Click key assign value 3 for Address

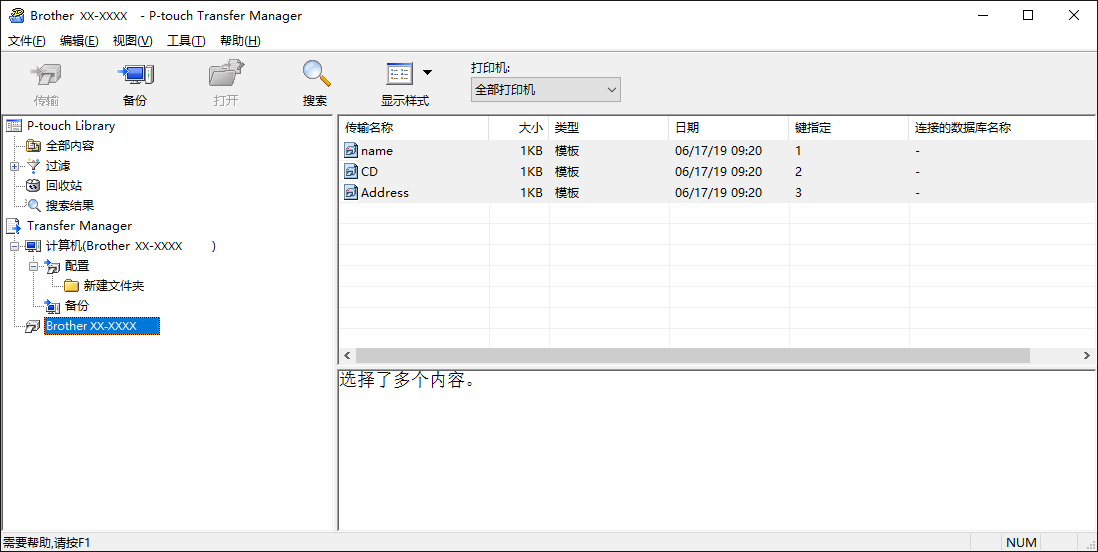[798, 193]
